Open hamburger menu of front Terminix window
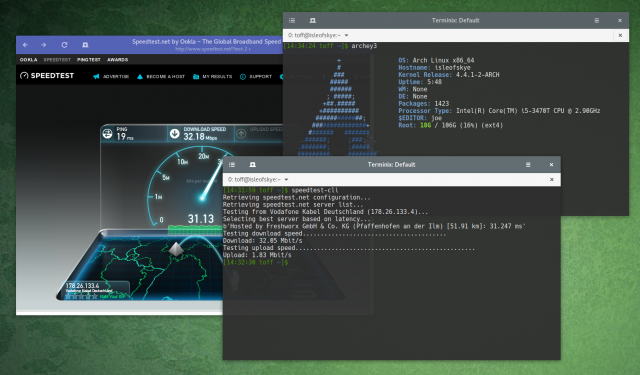The width and height of the screenshot is (640, 375). pos(528,164)
